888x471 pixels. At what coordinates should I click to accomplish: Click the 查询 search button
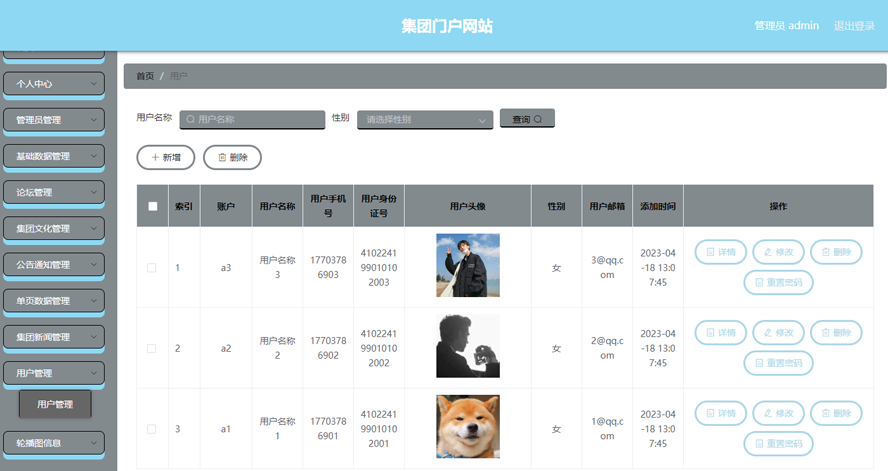pyautogui.click(x=527, y=119)
